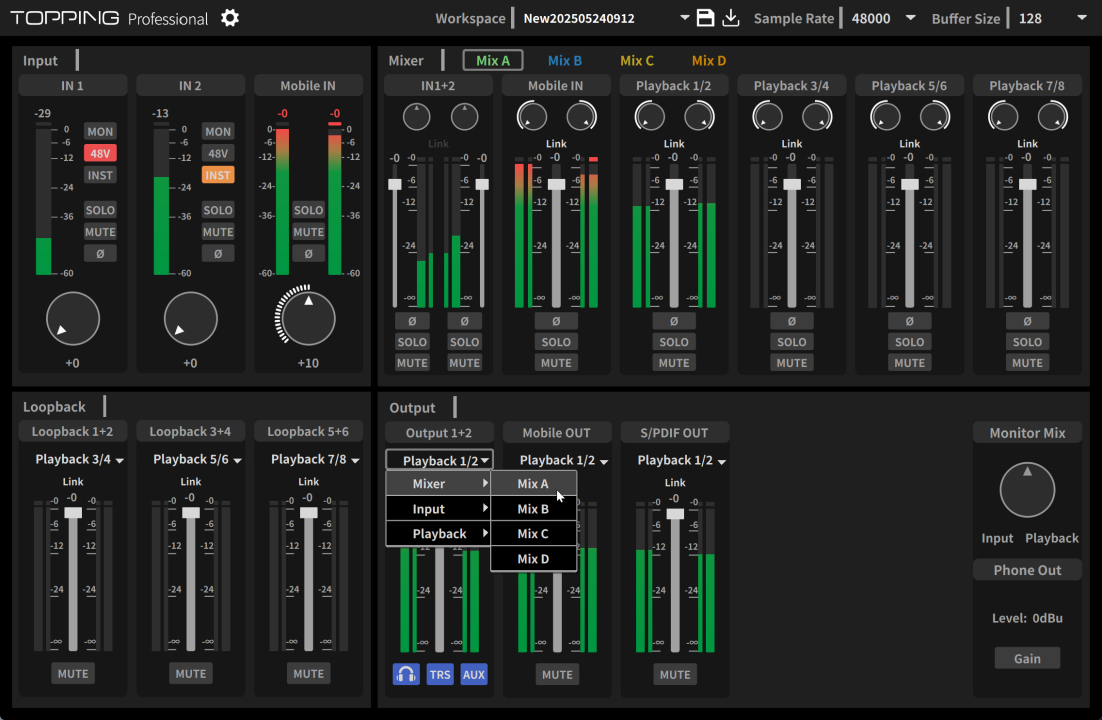Viewport: 1102px width, 720px height.
Task: Open Loopback 1+2 source dropdown
Action: [x=79, y=459]
